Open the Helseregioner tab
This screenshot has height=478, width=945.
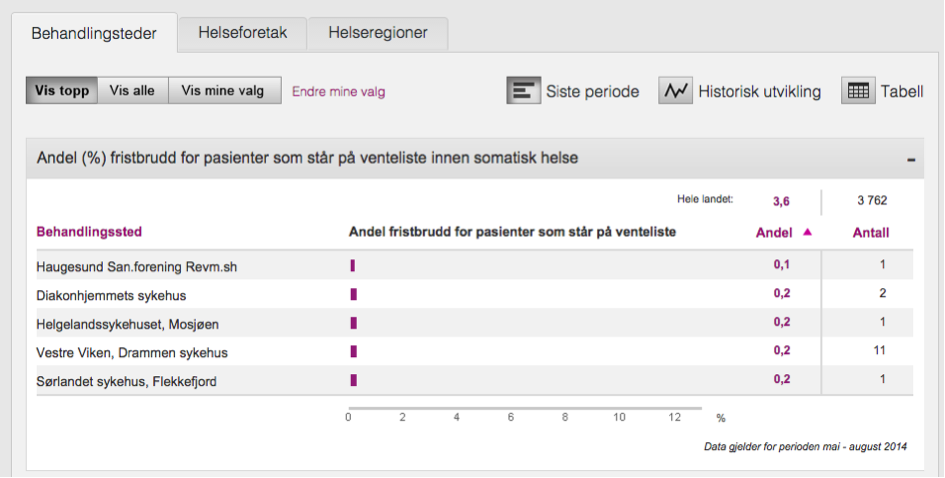(377, 33)
